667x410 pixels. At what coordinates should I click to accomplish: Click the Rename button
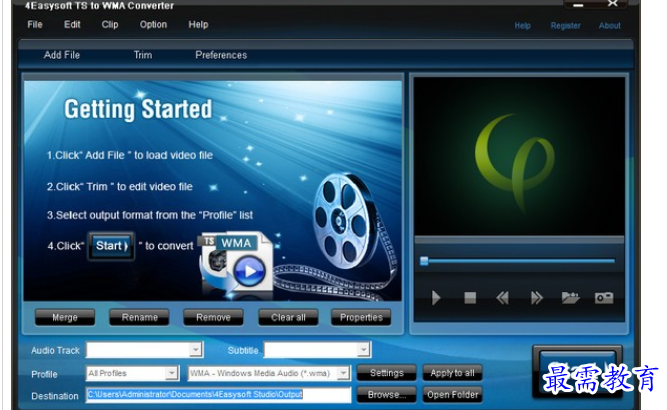tap(140, 317)
